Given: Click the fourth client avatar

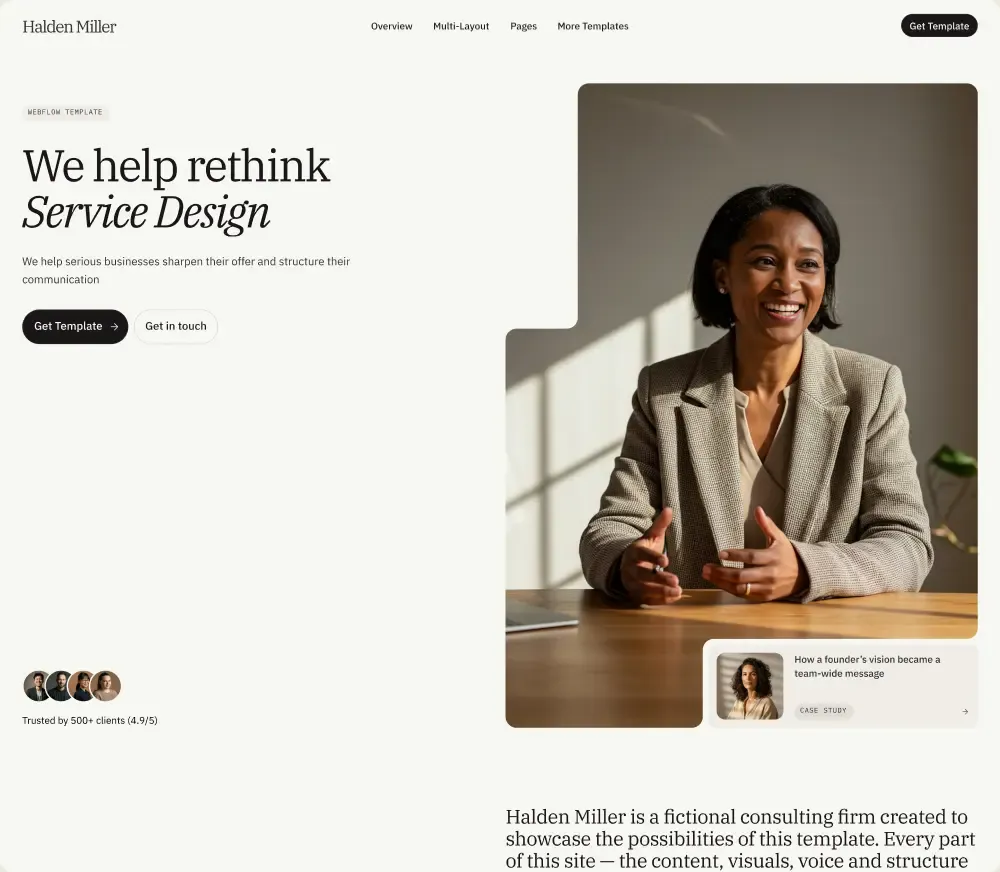Looking at the screenshot, I should [x=106, y=686].
